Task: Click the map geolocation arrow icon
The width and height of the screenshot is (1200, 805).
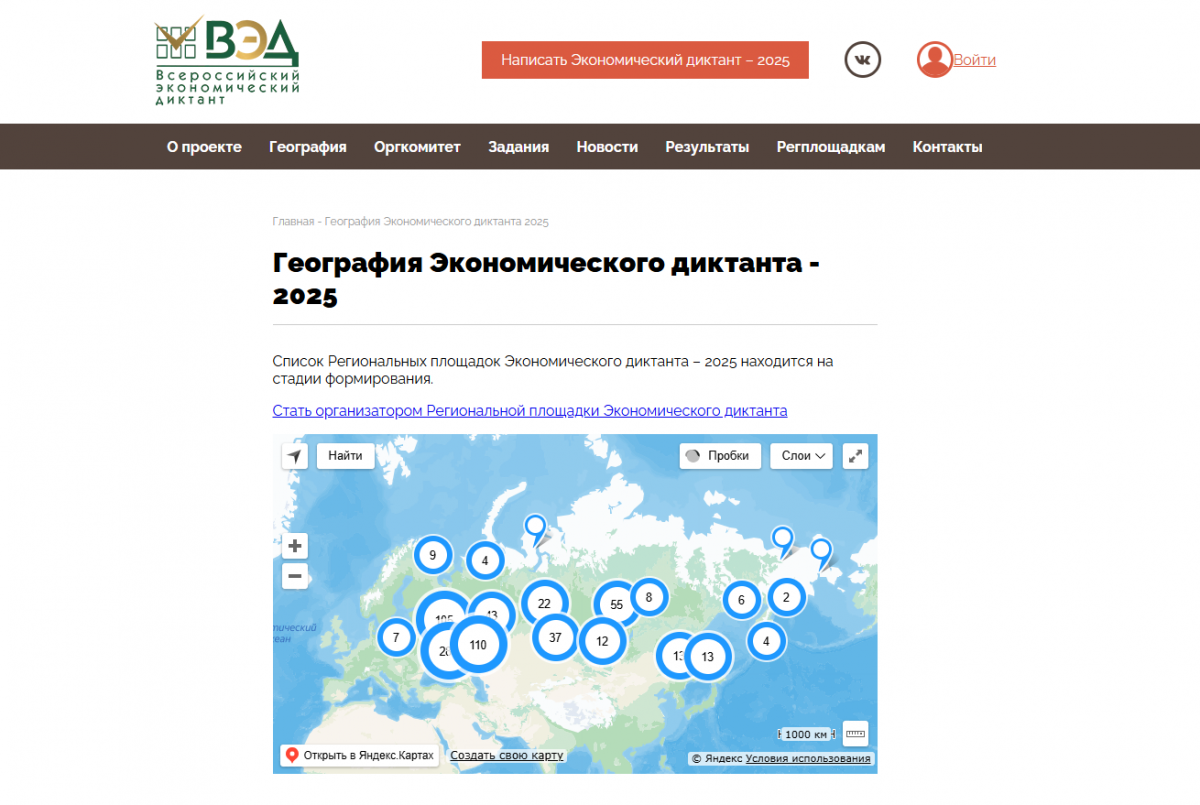Action: pos(294,456)
